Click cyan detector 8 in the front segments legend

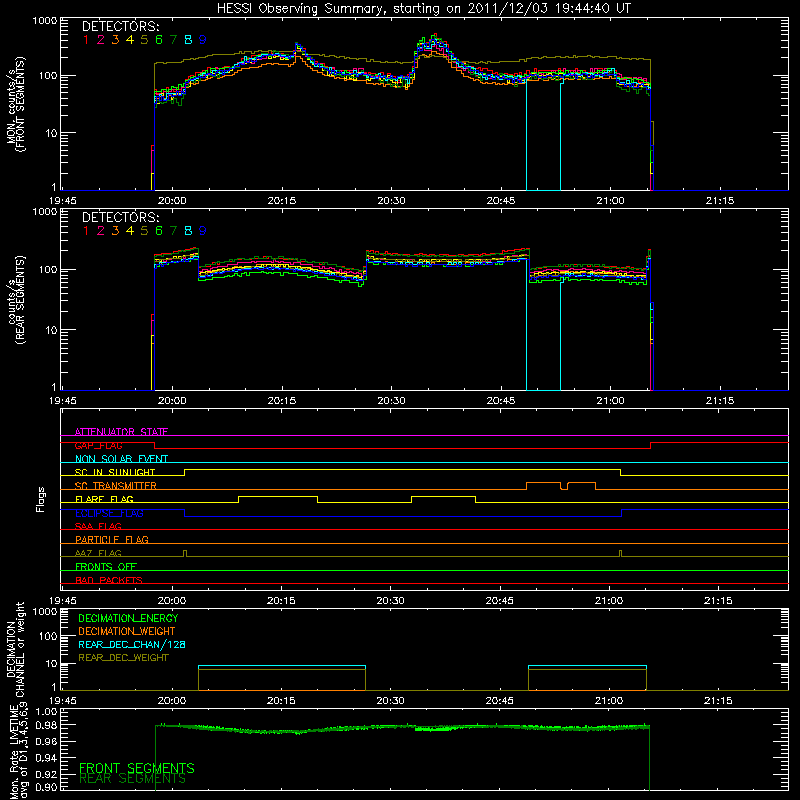coord(188,40)
